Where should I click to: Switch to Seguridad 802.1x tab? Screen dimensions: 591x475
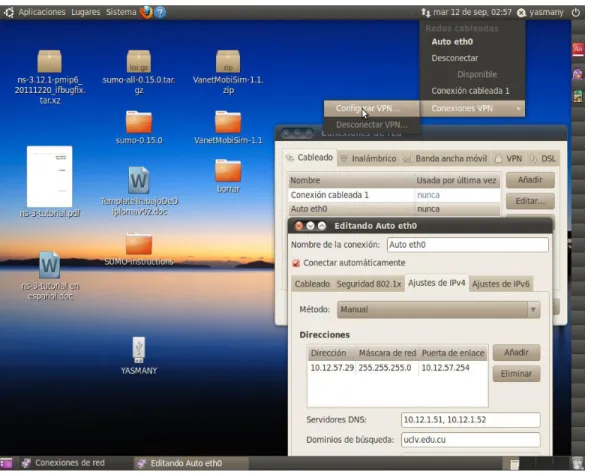(x=369, y=284)
